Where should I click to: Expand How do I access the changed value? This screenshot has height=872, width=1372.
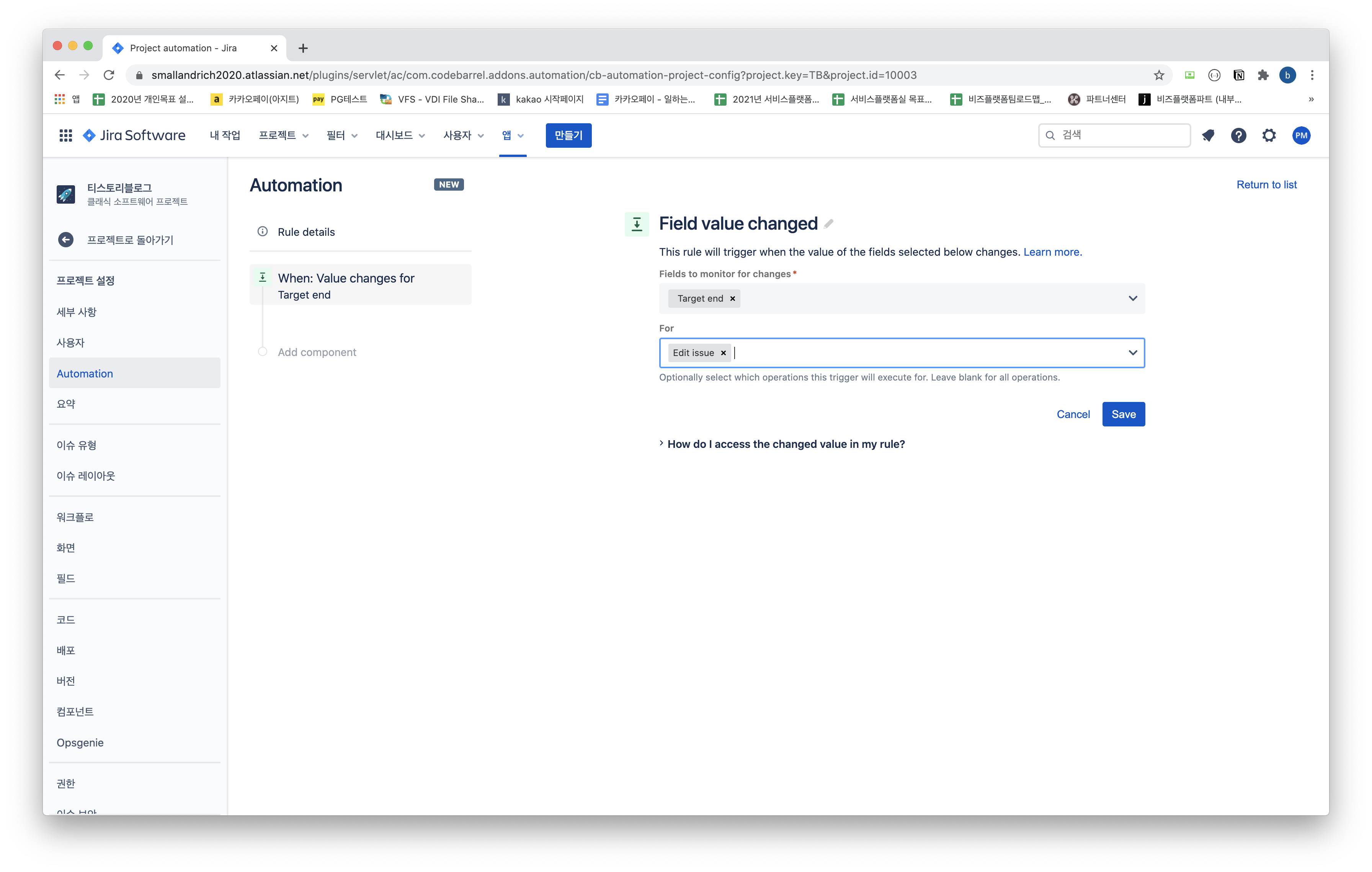pyautogui.click(x=785, y=444)
